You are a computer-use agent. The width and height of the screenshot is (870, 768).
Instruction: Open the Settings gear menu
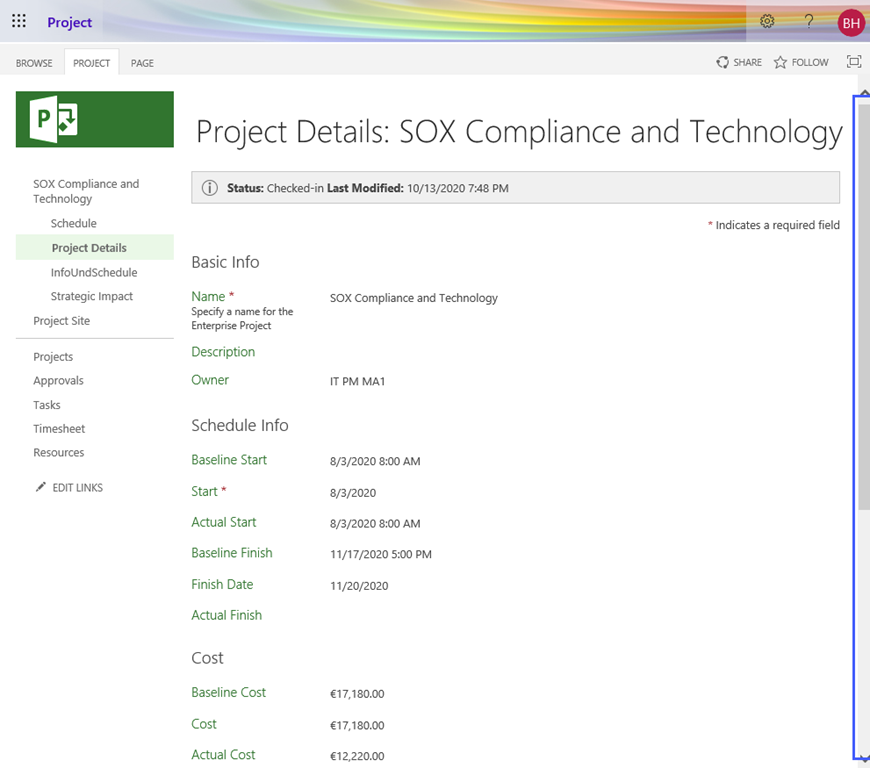point(767,21)
